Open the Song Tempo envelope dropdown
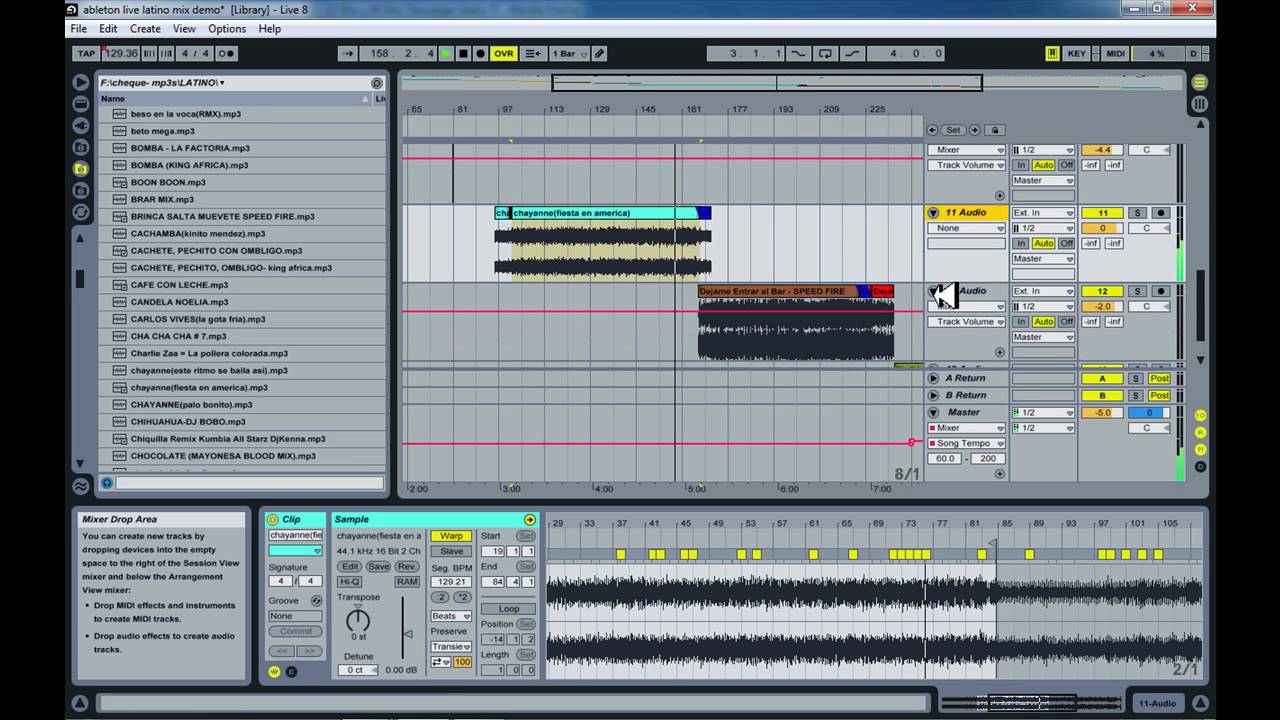1280x720 pixels. pos(967,443)
